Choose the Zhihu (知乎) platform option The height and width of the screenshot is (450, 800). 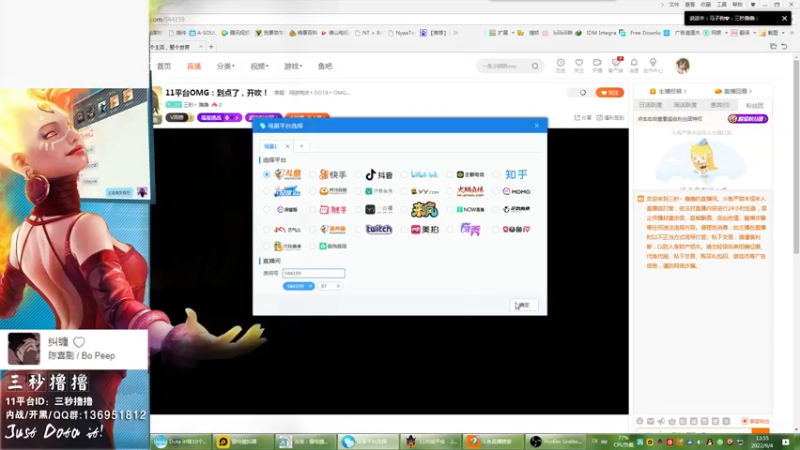point(496,174)
